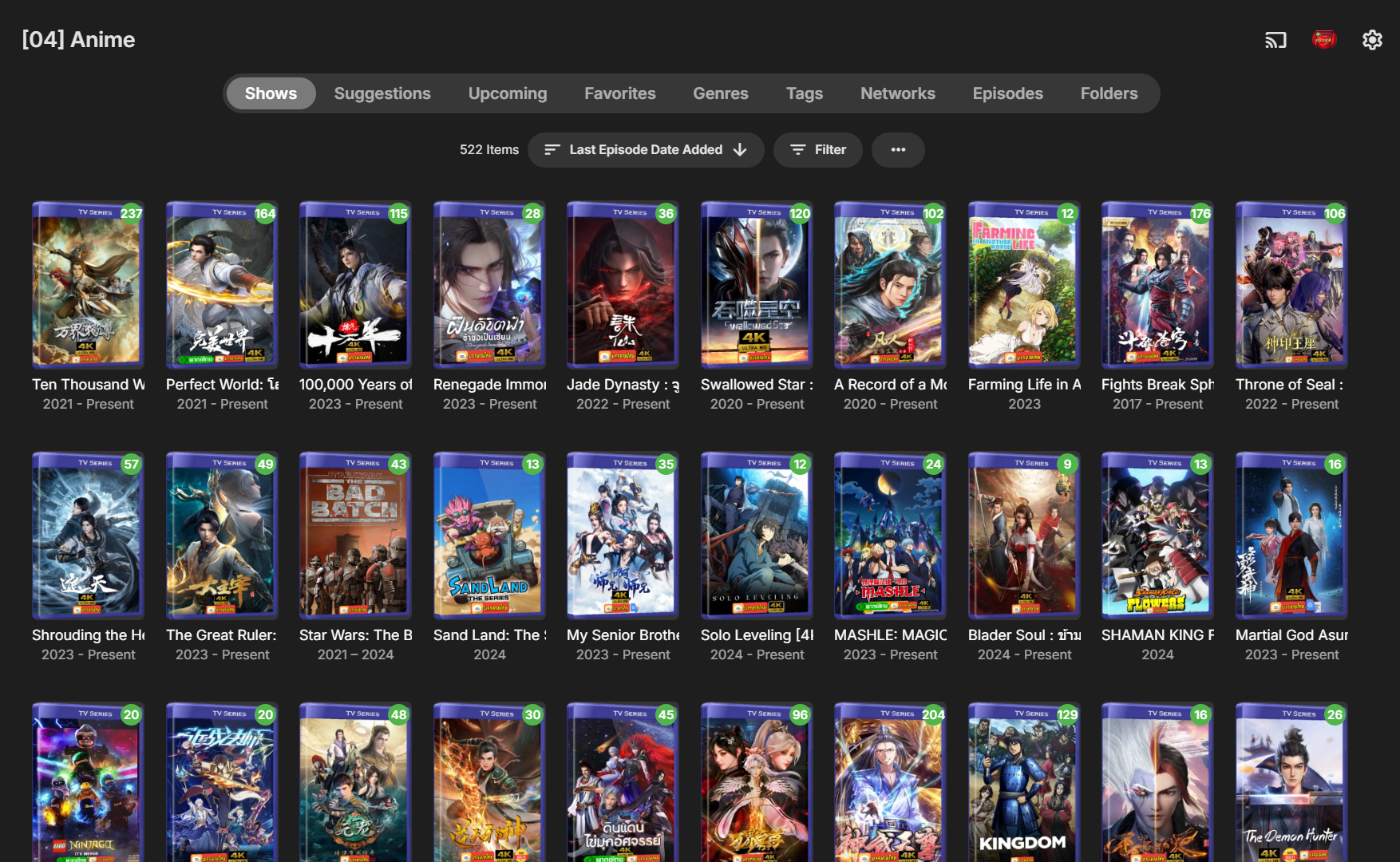Image resolution: width=1400 pixels, height=862 pixels.
Task: Click the "SHAMAN KING F" title link
Action: (x=1157, y=635)
